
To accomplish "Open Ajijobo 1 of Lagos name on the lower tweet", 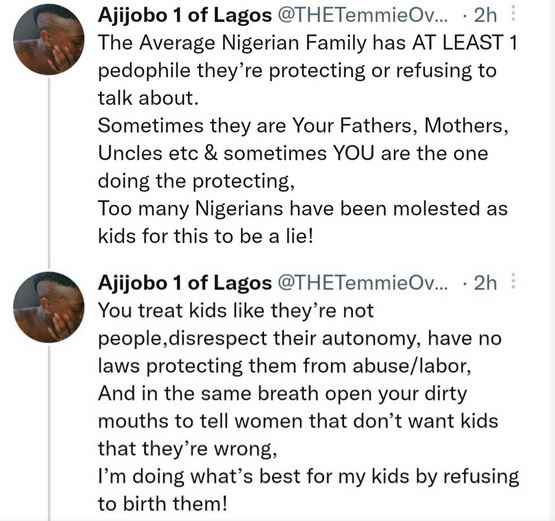I will (185, 283).
